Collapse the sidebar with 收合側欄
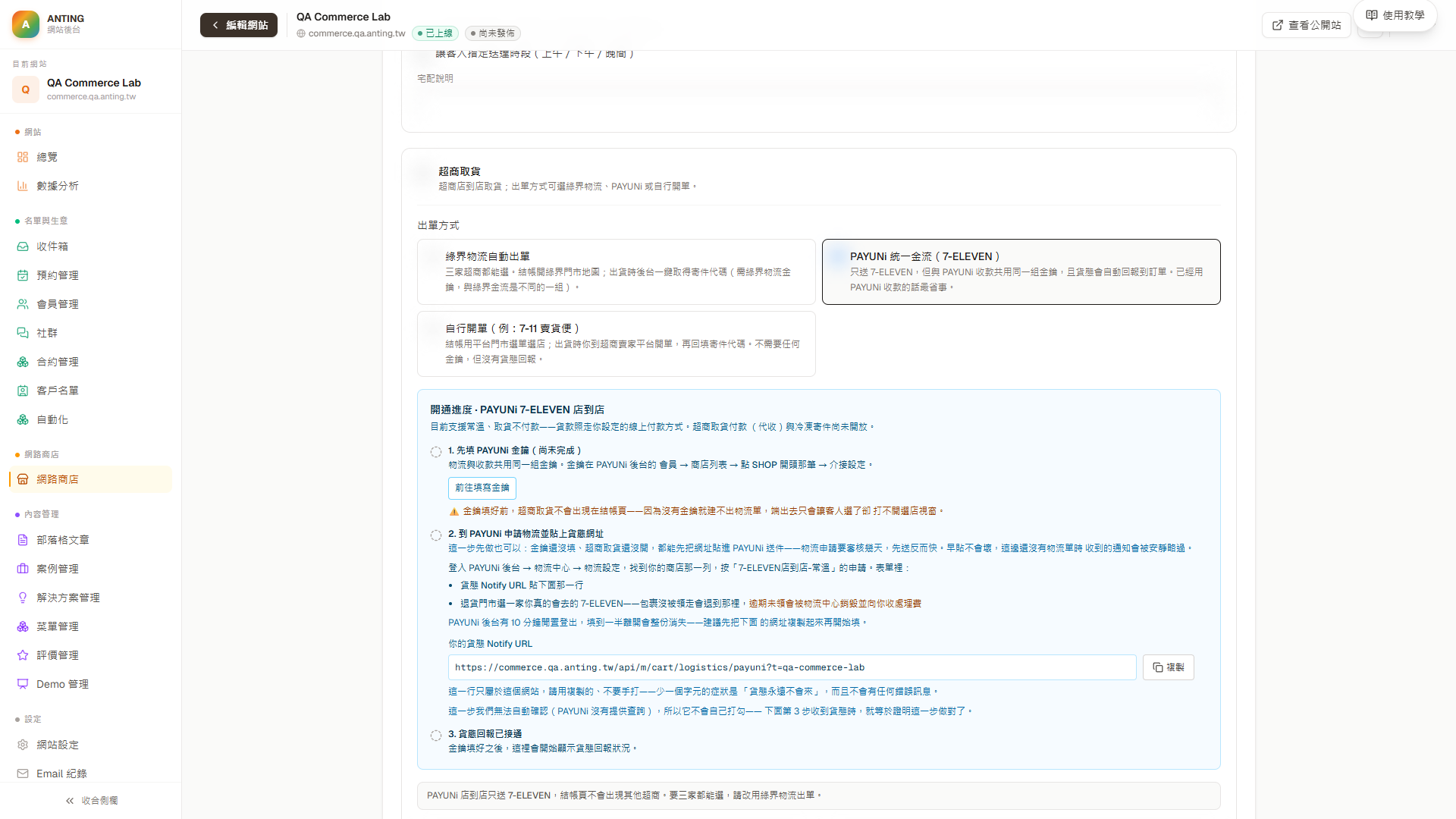The height and width of the screenshot is (819, 1456). coord(91,801)
